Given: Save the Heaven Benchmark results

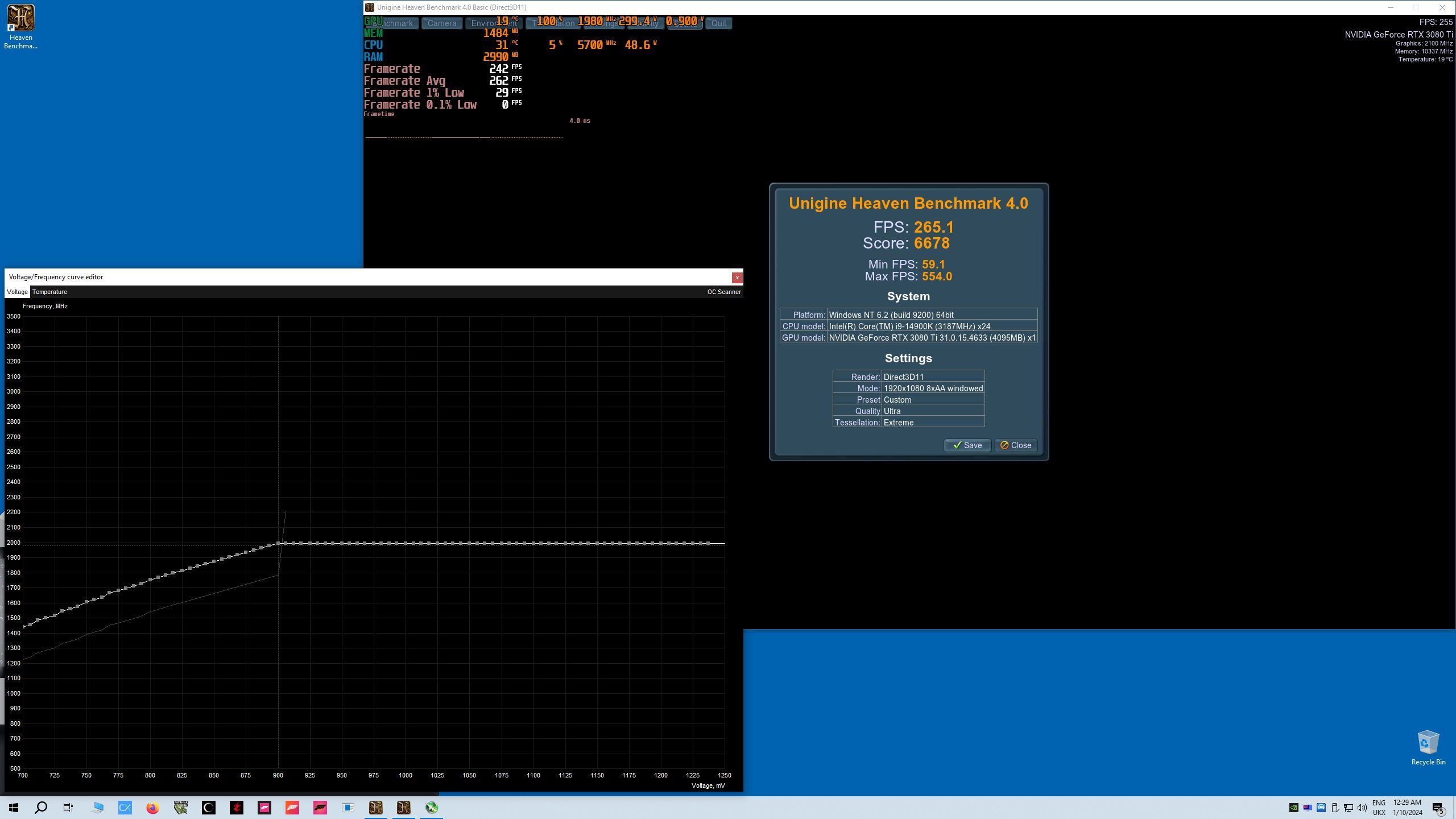Looking at the screenshot, I should point(967,445).
